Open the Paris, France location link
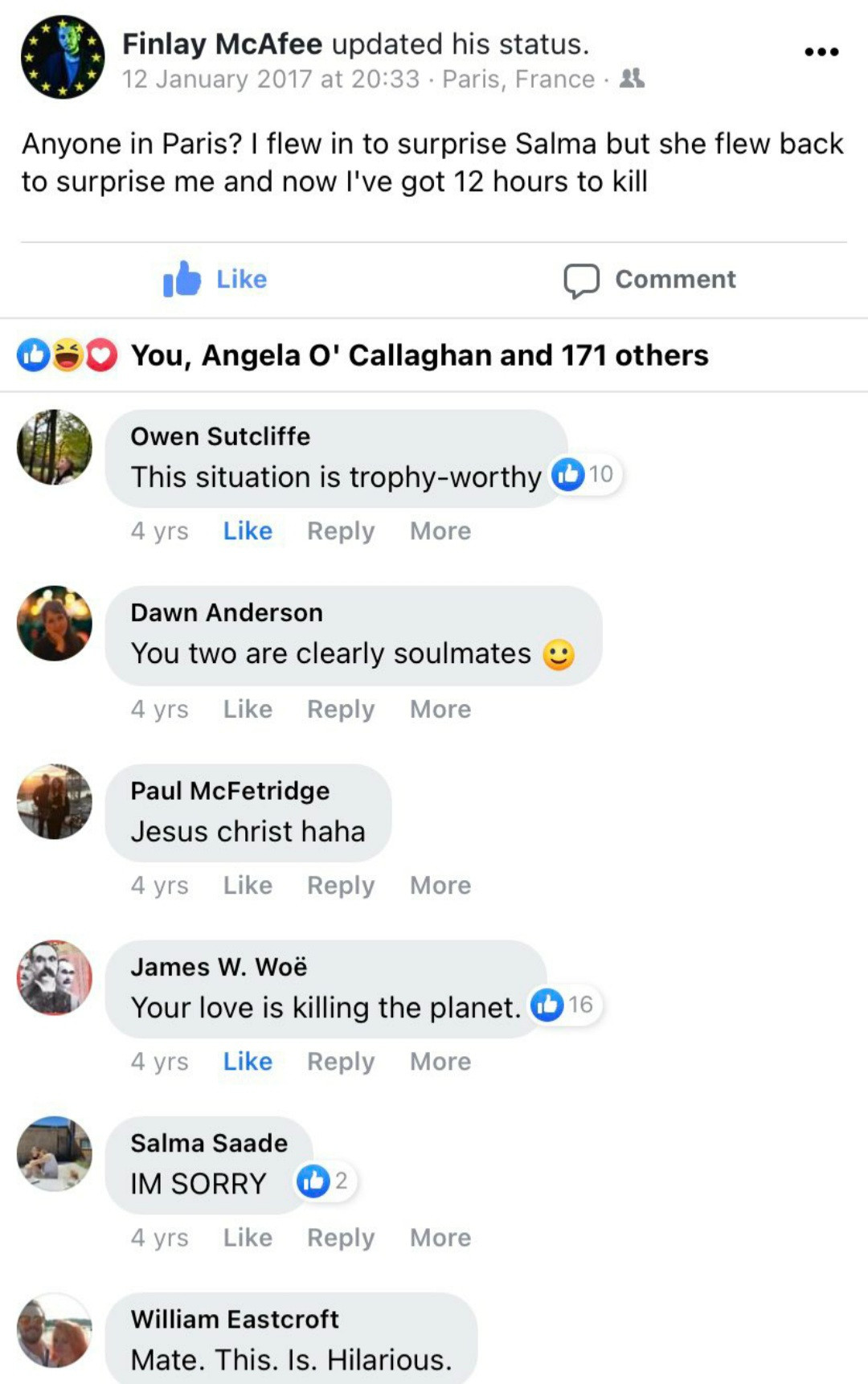 tap(518, 79)
